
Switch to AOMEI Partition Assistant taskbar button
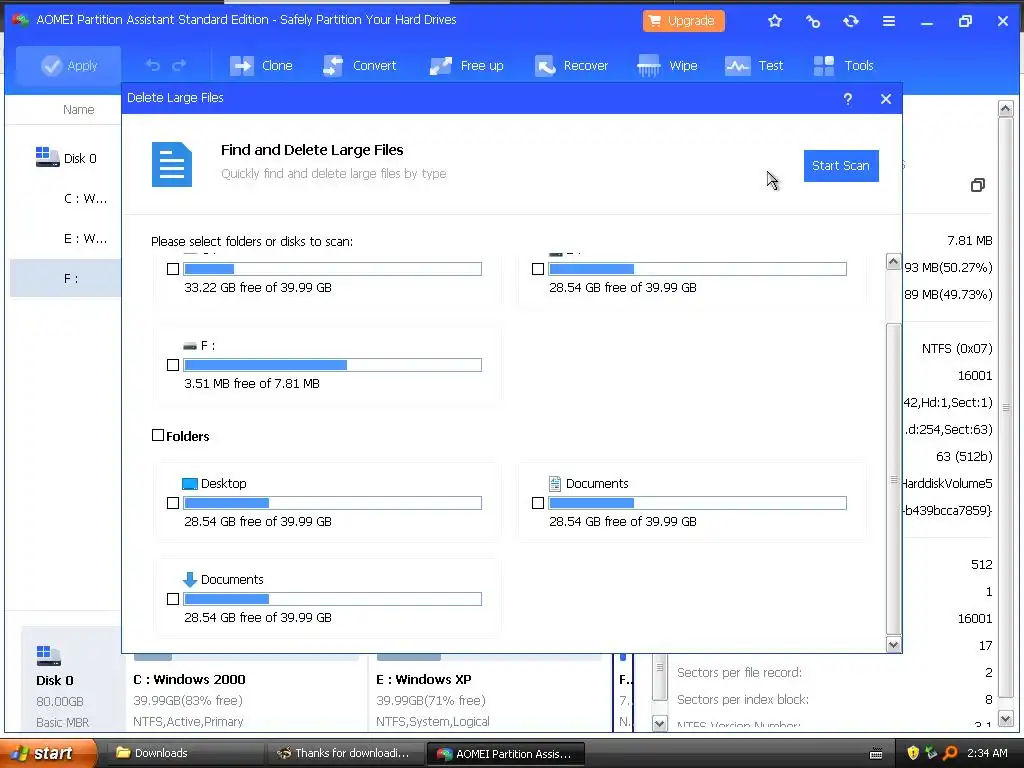point(505,754)
